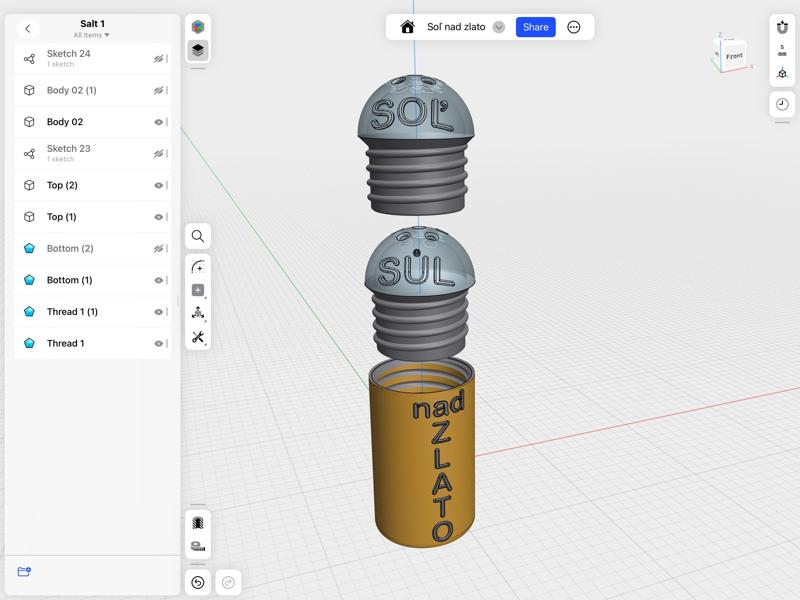This screenshot has width=800, height=600.
Task: Select Top (2) in the items list
Action: tap(62, 186)
